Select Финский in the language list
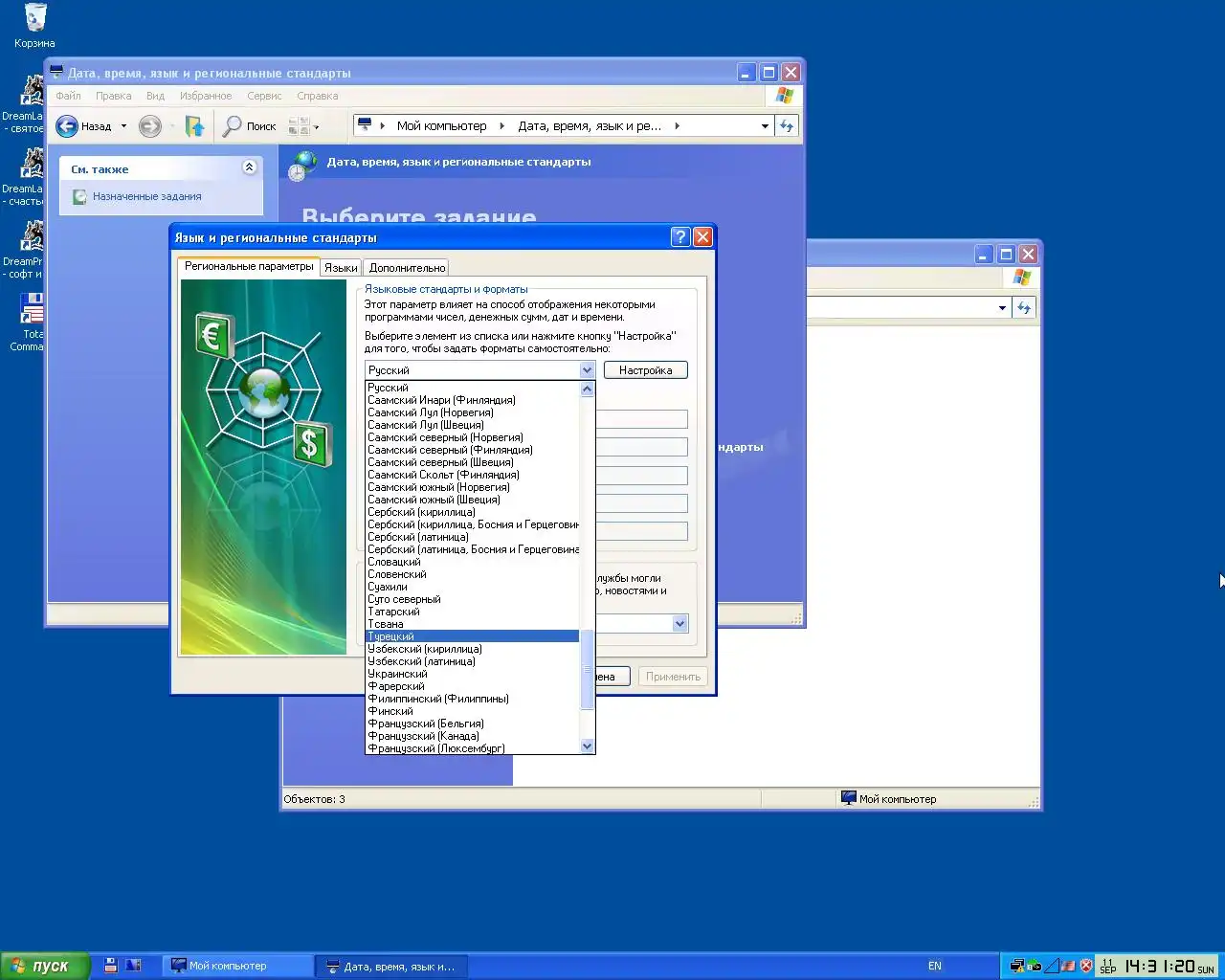 pyautogui.click(x=473, y=711)
